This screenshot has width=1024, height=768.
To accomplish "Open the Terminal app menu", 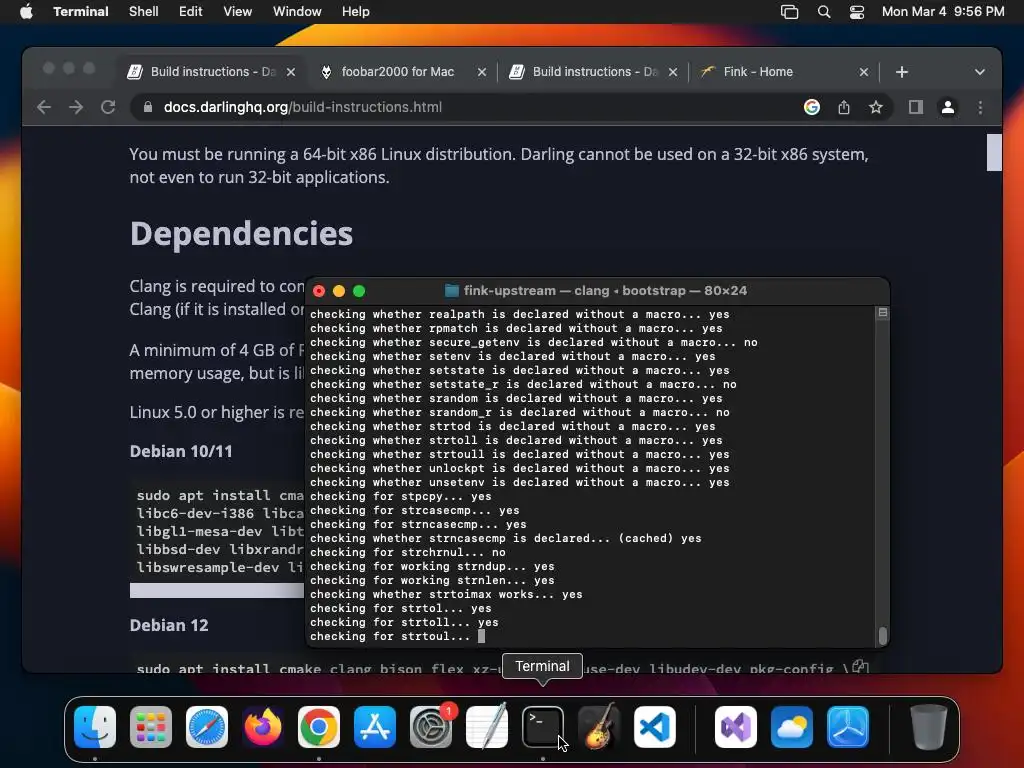I will [x=81, y=12].
